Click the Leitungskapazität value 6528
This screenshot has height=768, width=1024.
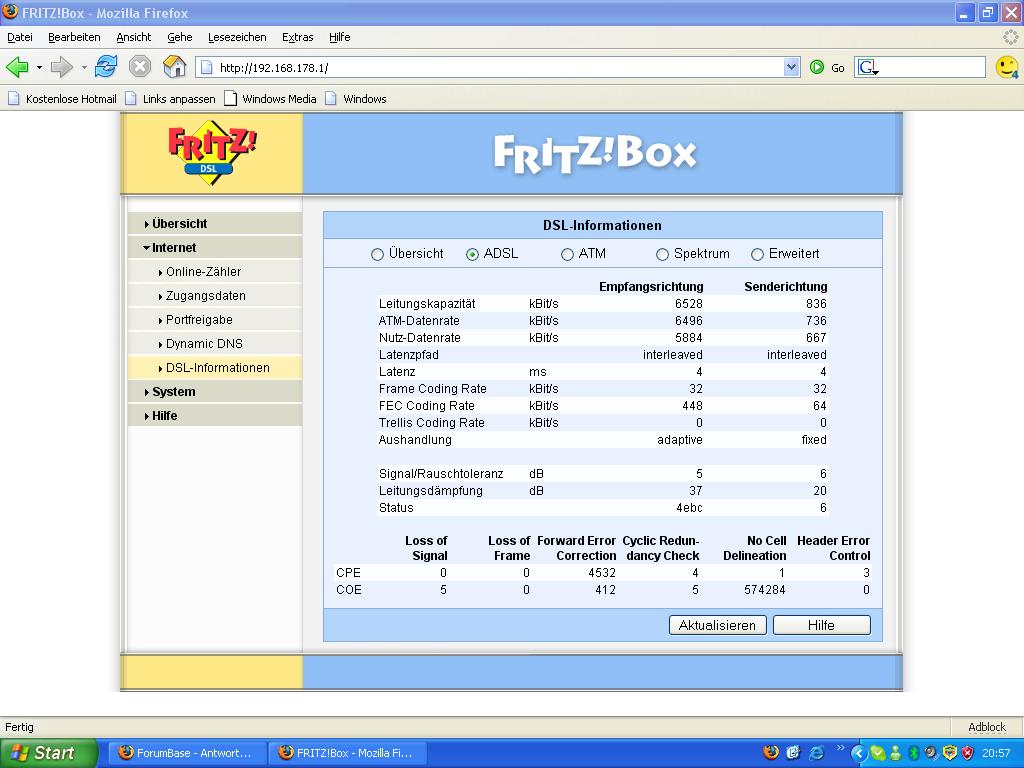click(x=688, y=304)
